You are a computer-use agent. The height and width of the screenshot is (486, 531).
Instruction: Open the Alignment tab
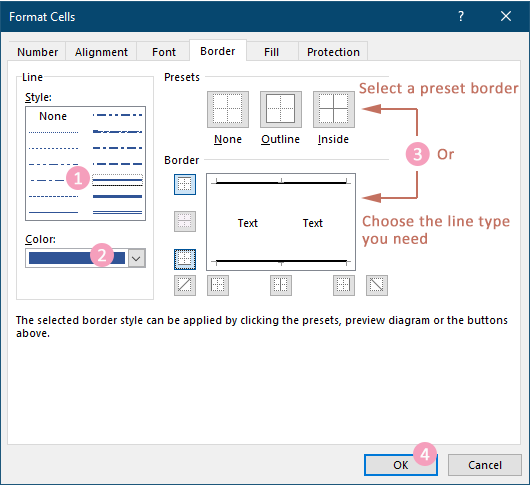(101, 52)
